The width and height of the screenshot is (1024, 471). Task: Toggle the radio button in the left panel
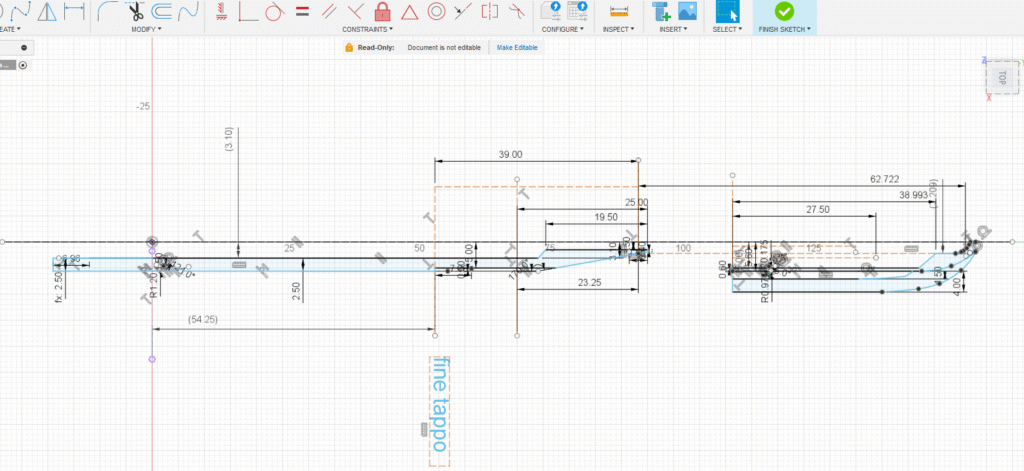[23, 65]
